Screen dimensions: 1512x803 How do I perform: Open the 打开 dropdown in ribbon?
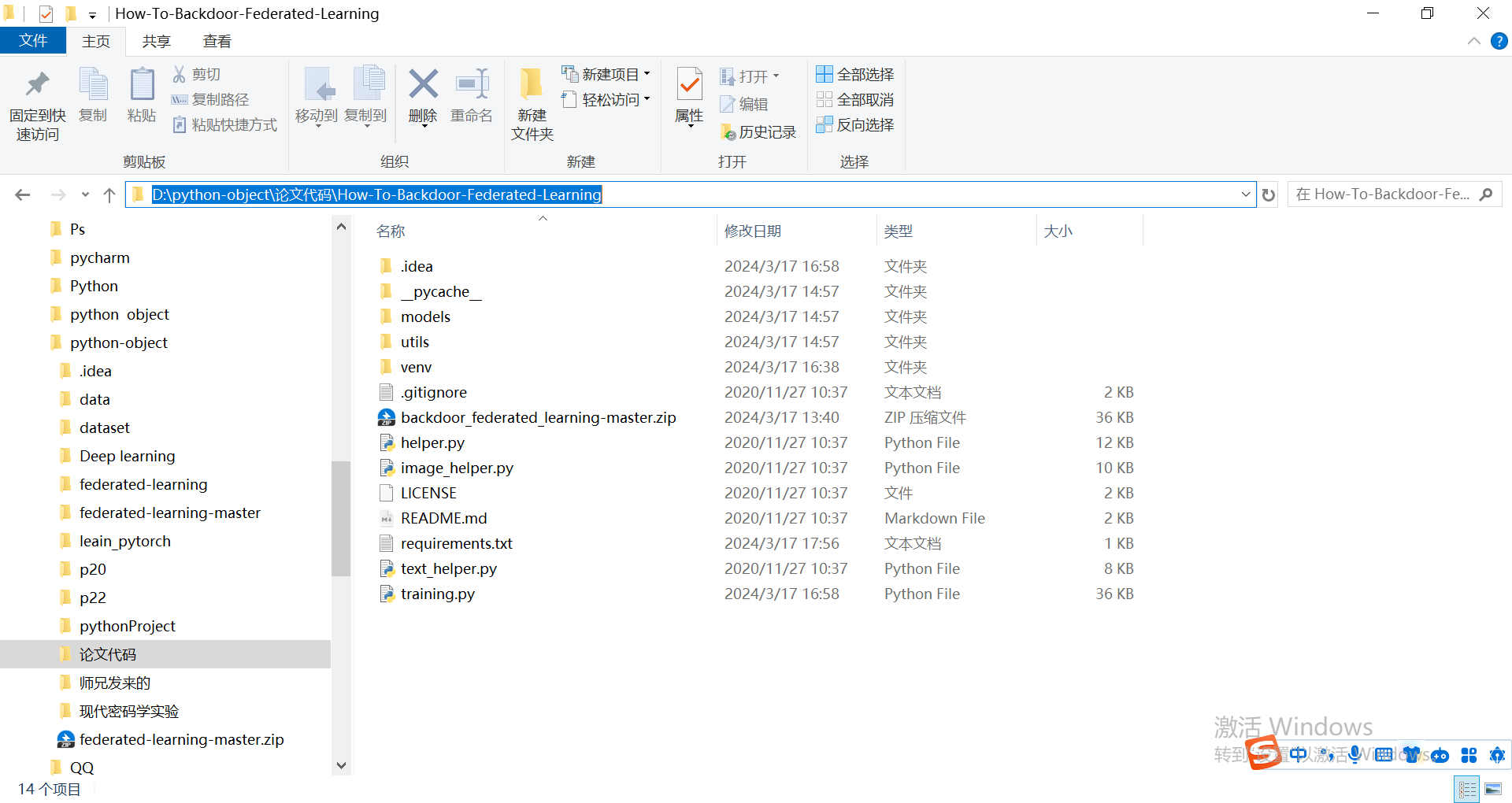tap(749, 76)
